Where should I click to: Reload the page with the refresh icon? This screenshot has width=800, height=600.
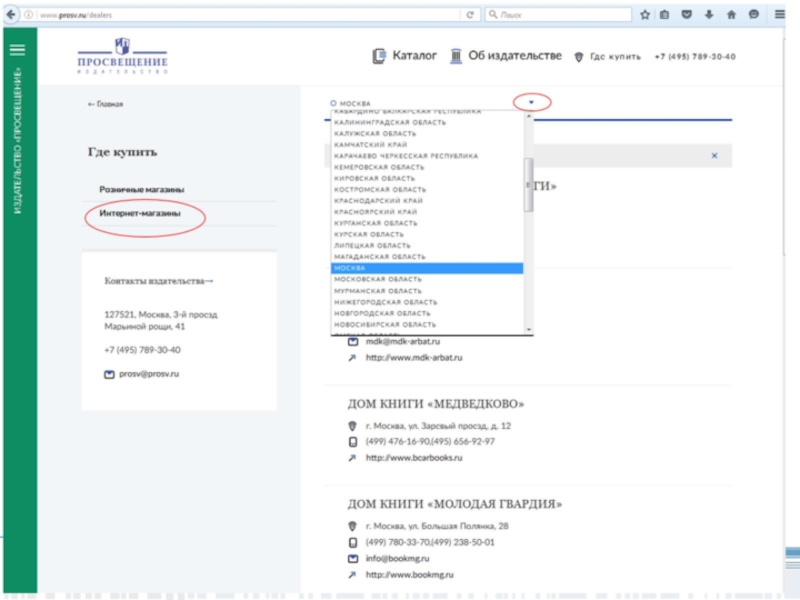(470, 15)
